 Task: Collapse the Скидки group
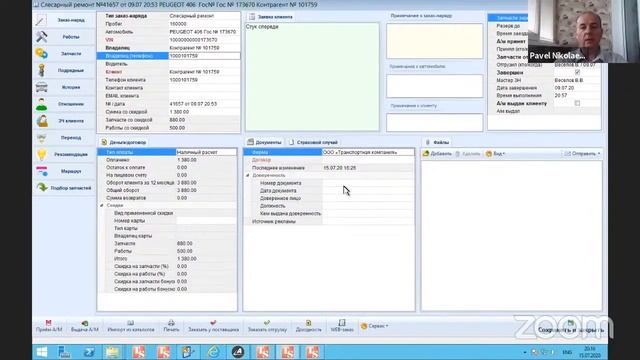point(102,205)
